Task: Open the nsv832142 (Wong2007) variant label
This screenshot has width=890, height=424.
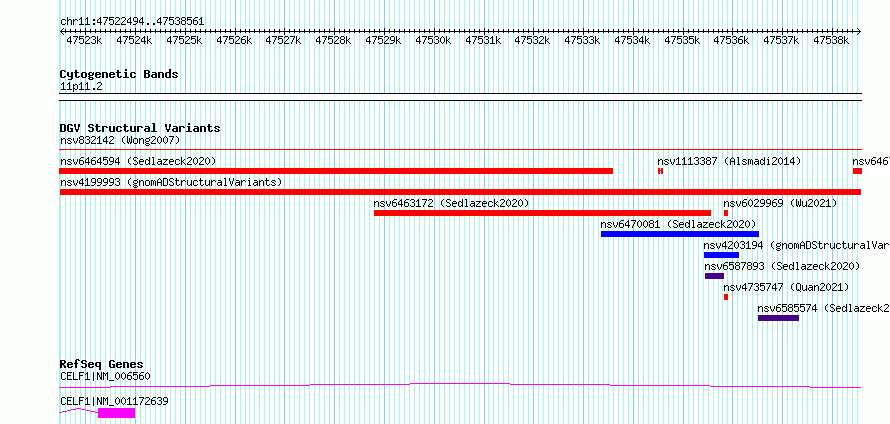Action: point(120,140)
